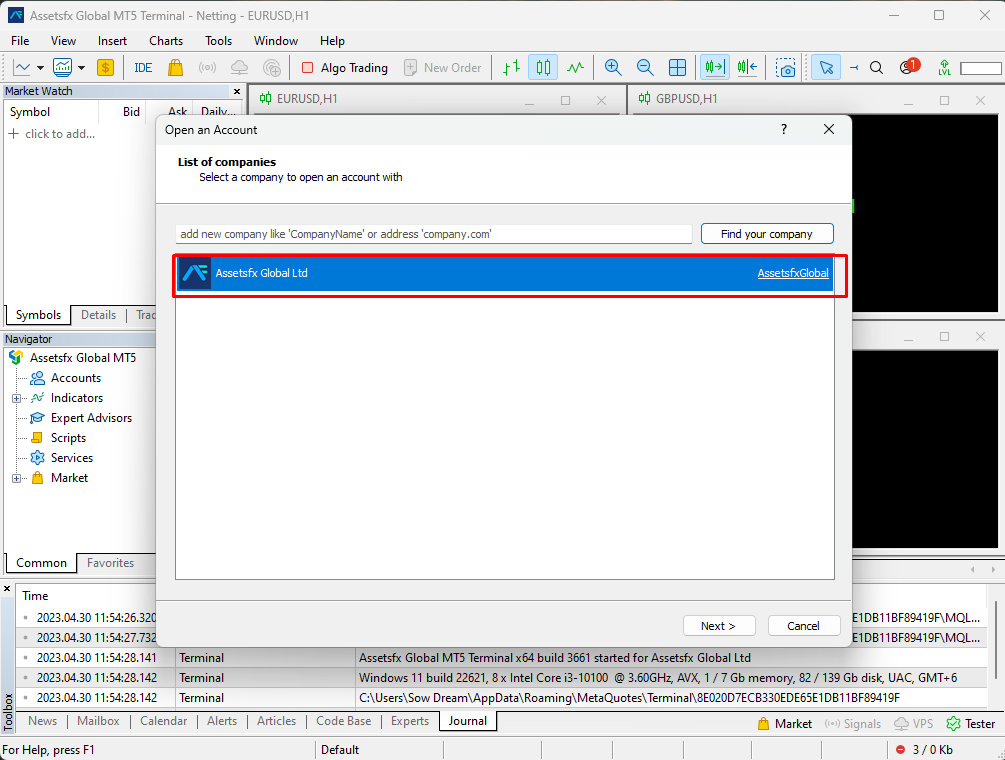Click the dialog help question mark
The image size is (1005, 760).
tap(783, 129)
